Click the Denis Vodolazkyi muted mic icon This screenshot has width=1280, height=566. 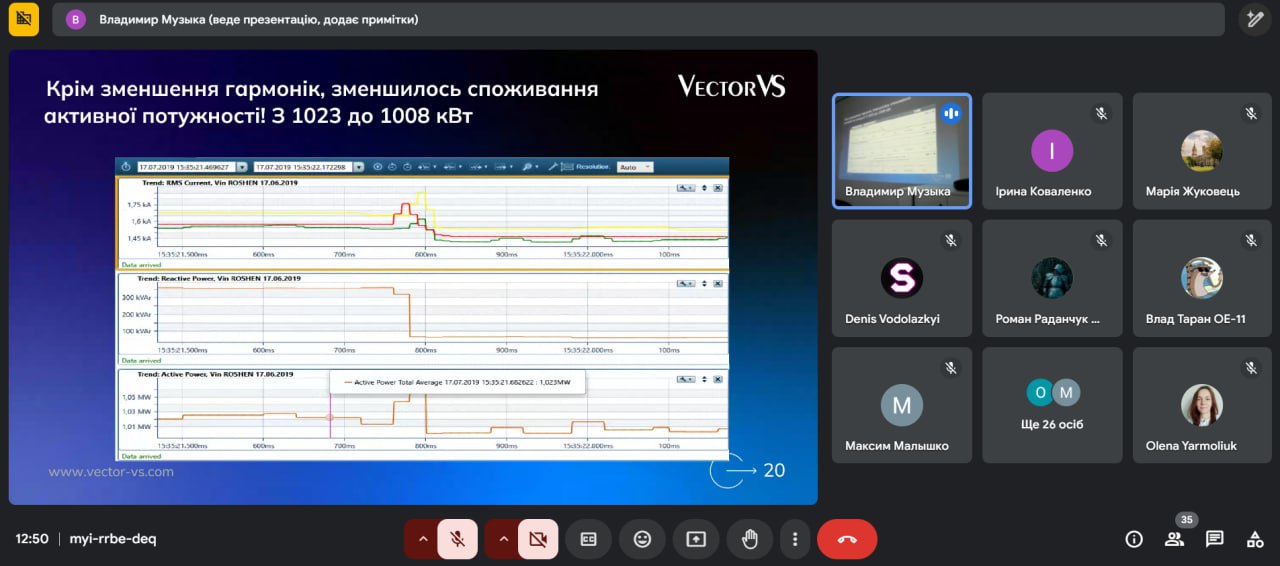pyautogui.click(x=951, y=240)
